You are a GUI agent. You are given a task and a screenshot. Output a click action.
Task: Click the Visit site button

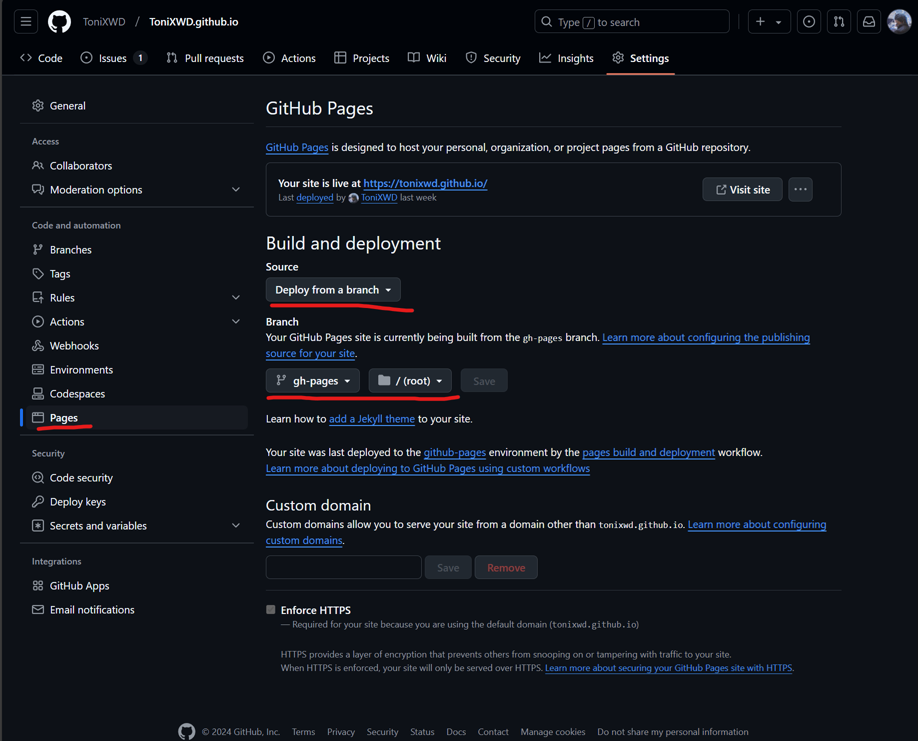tap(742, 189)
